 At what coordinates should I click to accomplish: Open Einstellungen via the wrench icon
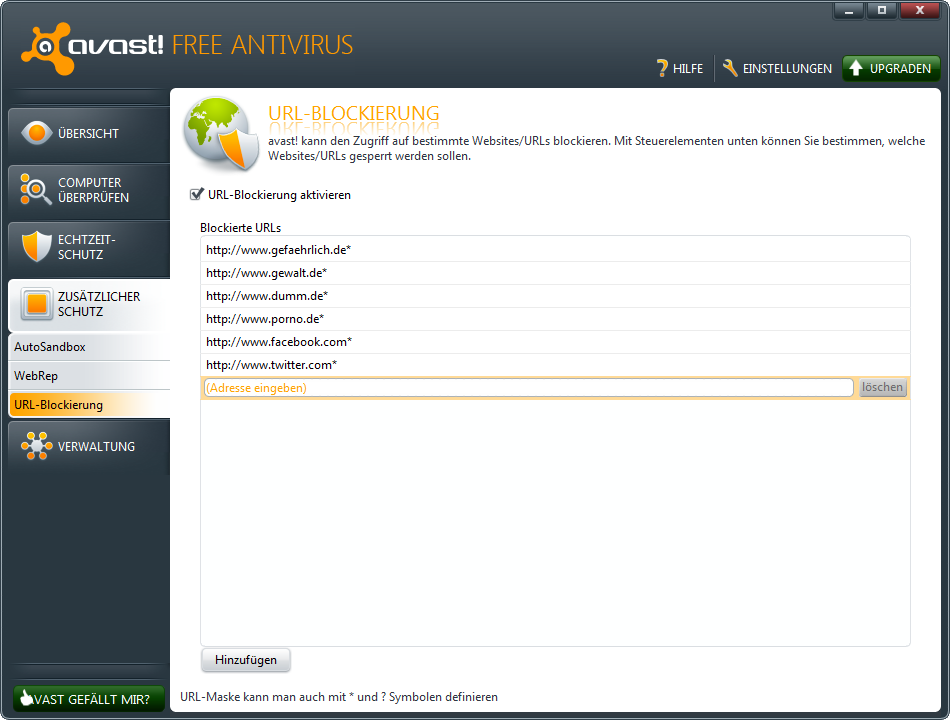[x=730, y=69]
